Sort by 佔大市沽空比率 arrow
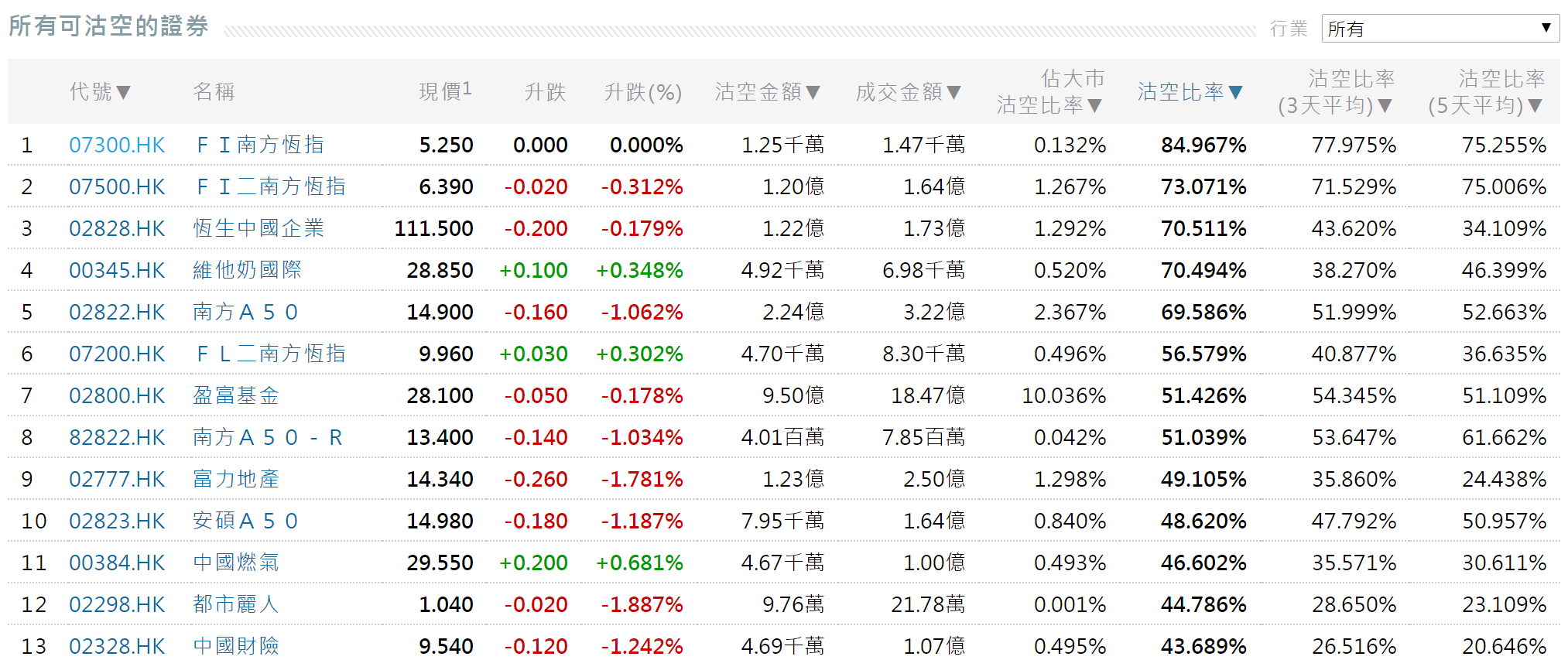 (x=1094, y=105)
